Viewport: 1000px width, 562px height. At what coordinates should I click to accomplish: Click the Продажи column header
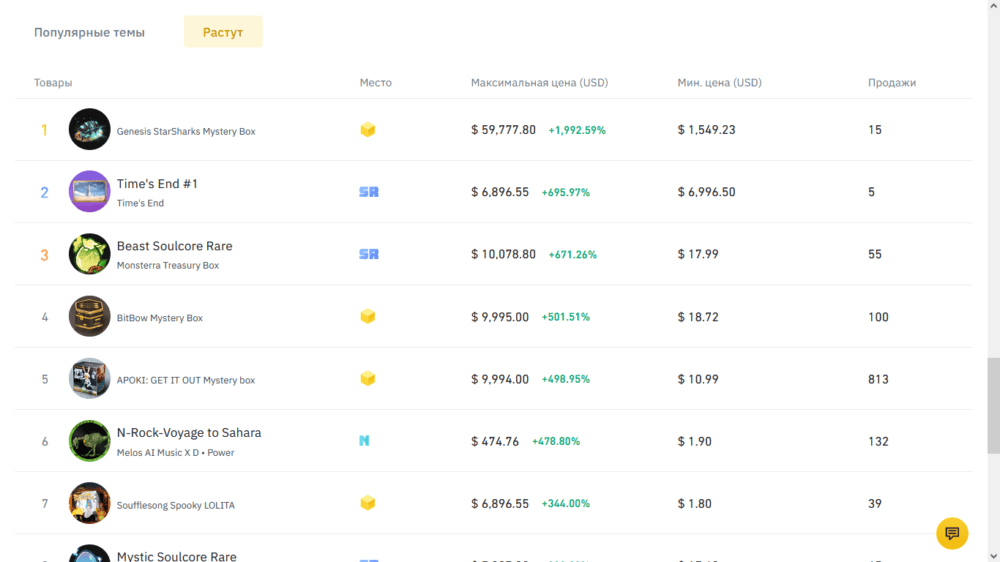pyautogui.click(x=891, y=83)
